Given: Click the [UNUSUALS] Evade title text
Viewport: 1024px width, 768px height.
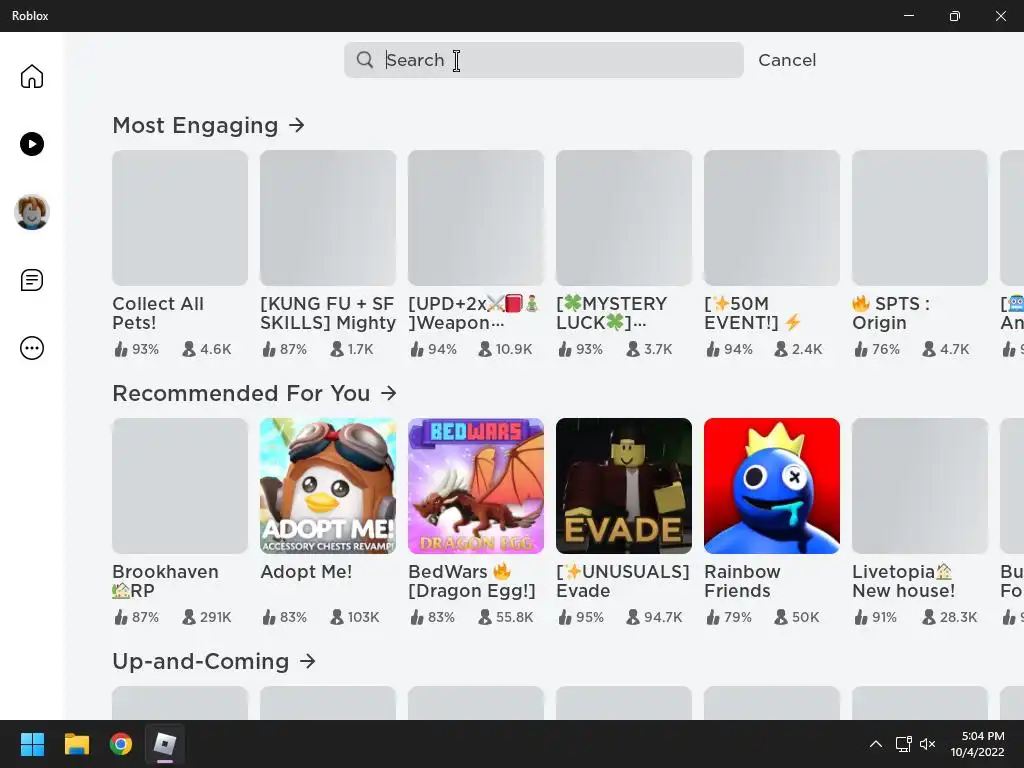Looking at the screenshot, I should point(622,581).
